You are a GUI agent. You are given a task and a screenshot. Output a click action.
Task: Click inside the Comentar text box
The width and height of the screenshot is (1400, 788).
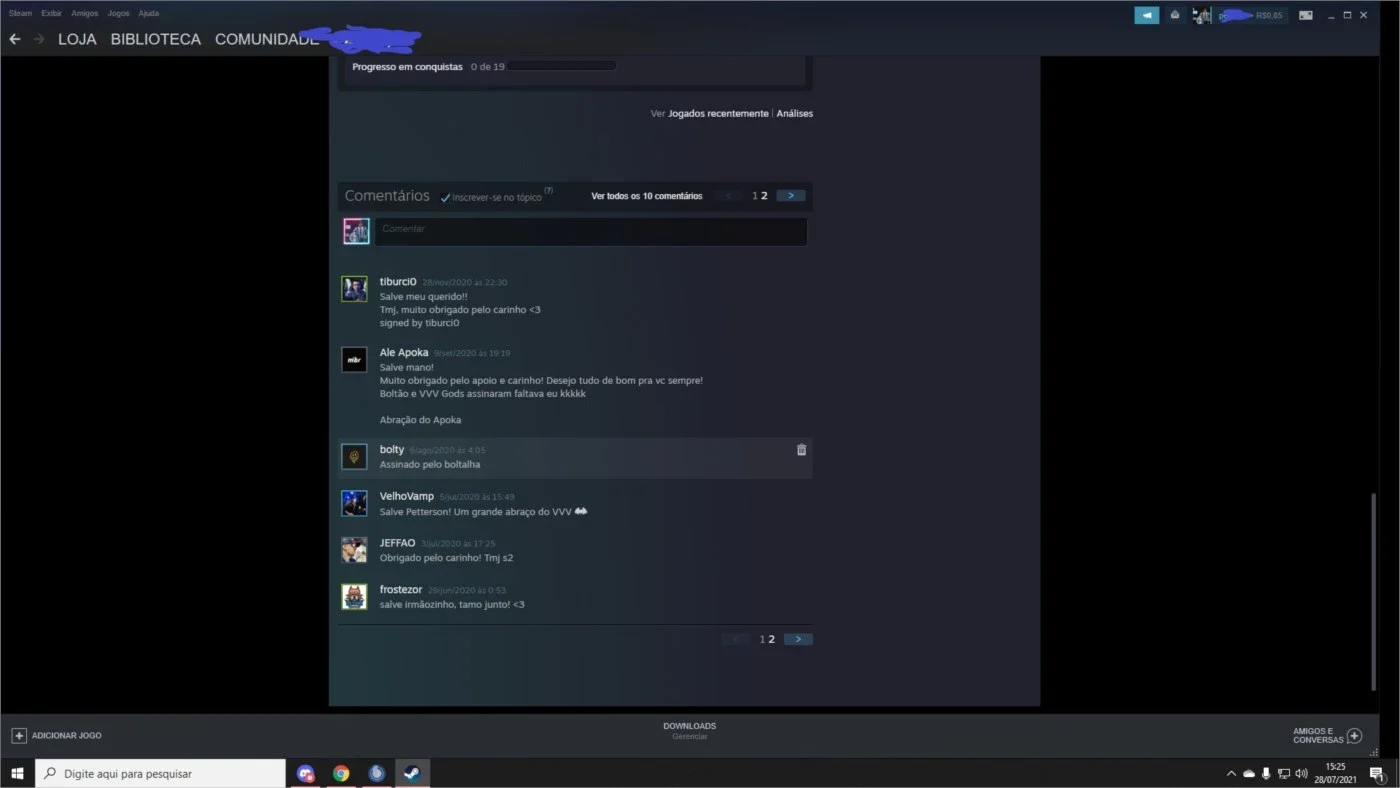[x=590, y=232]
